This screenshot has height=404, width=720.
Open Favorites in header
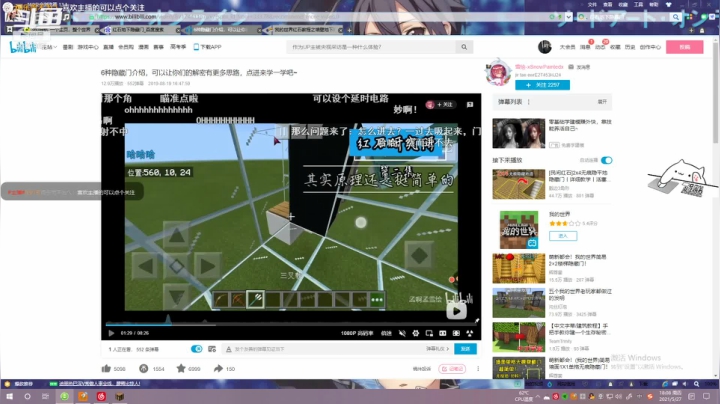tap(615, 47)
